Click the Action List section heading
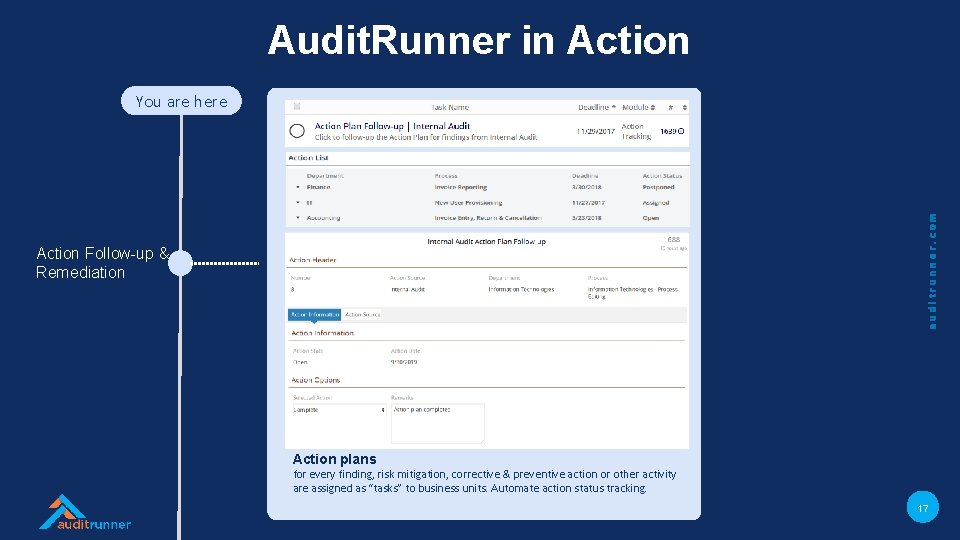The height and width of the screenshot is (540, 960). 309,158
